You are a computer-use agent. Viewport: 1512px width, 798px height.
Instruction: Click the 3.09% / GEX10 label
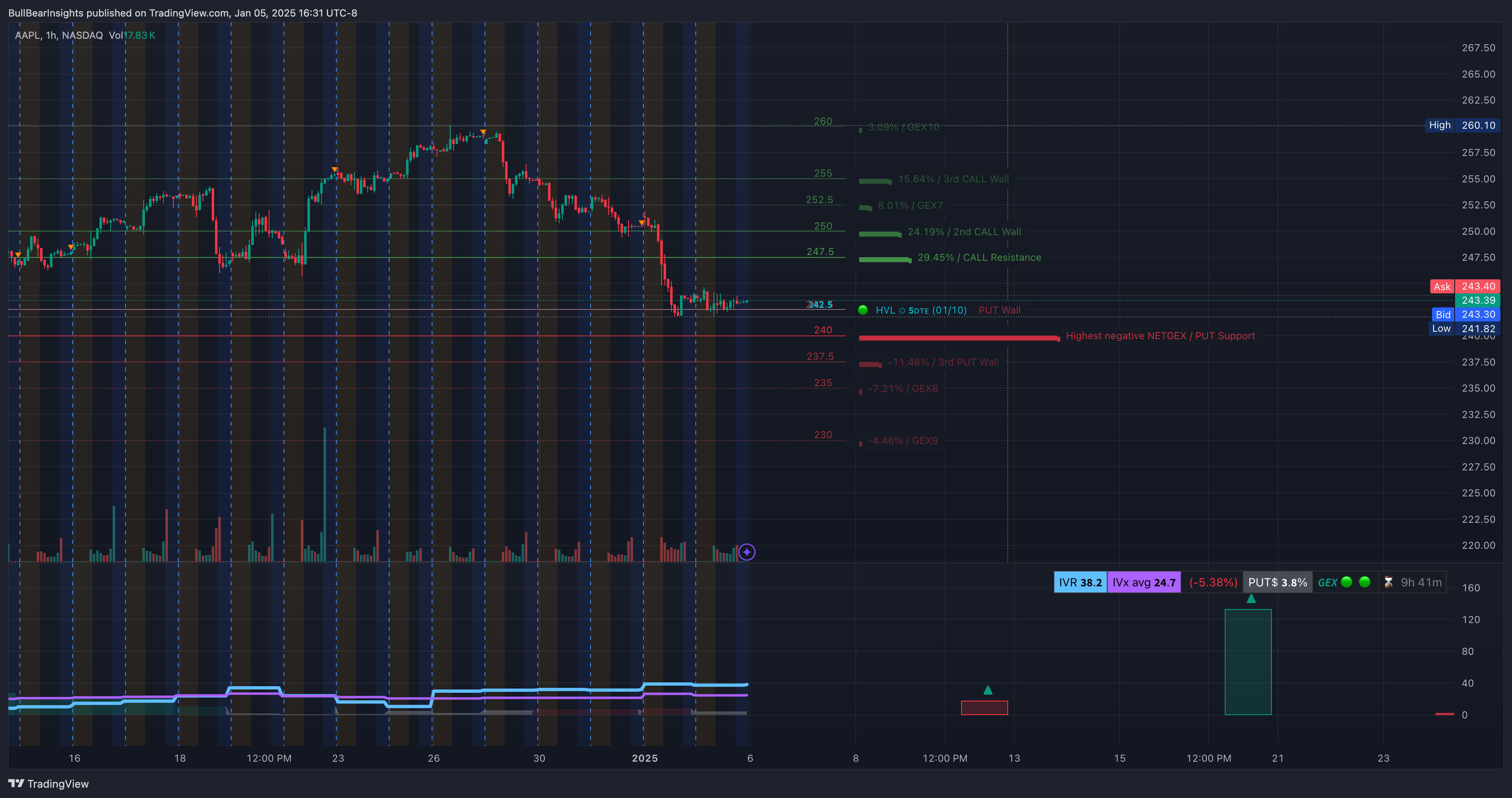click(x=904, y=127)
